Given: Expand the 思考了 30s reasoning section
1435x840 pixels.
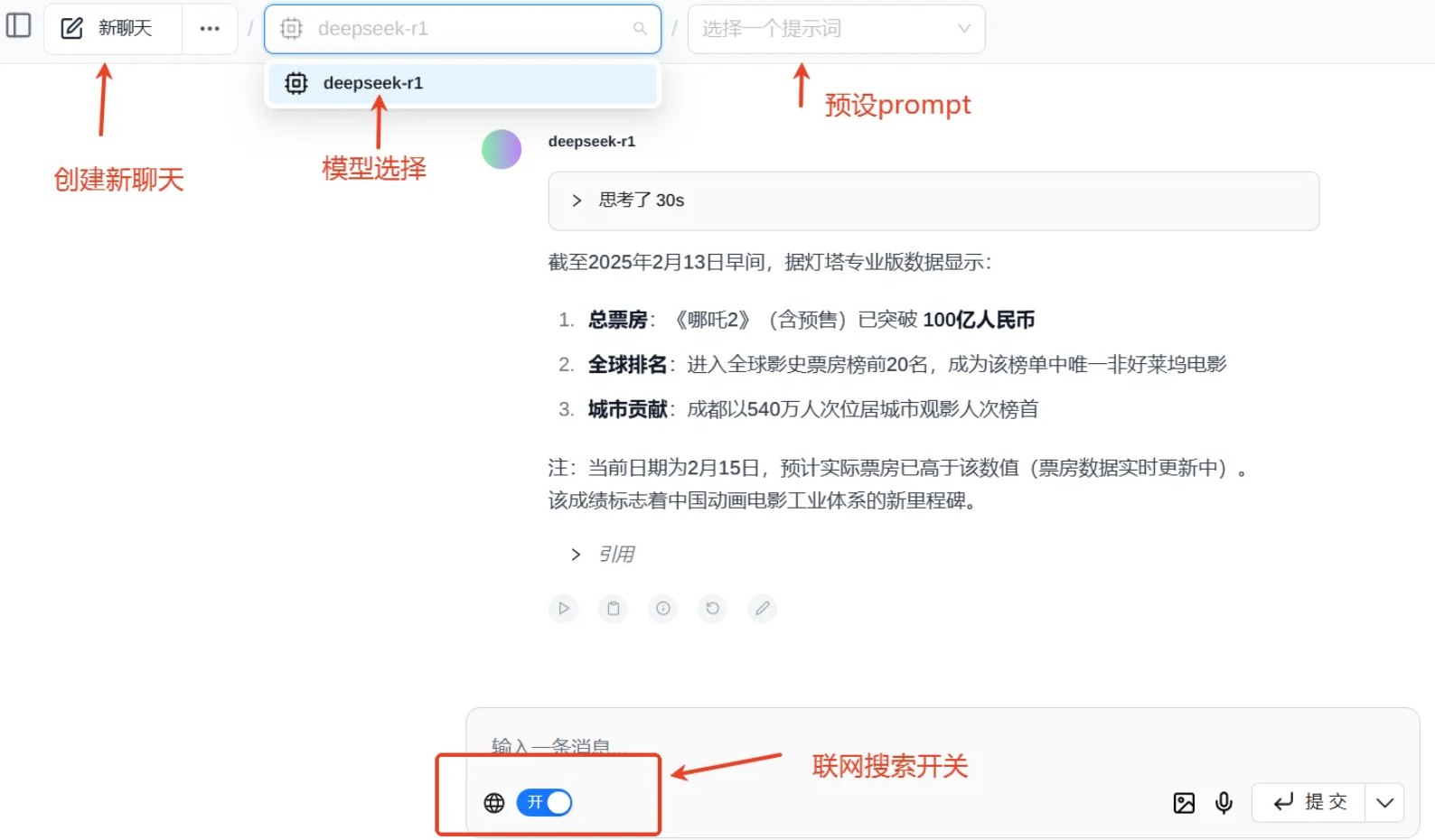Looking at the screenshot, I should (933, 201).
